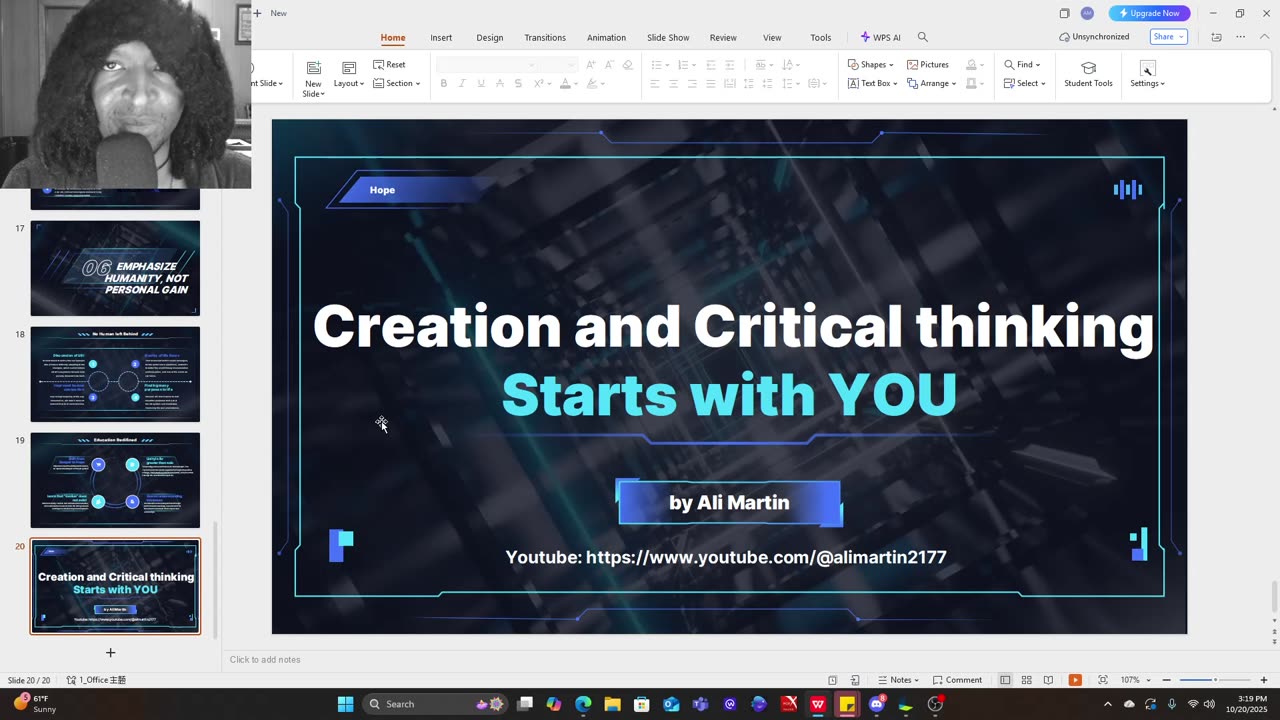This screenshot has width=1280, height=720.
Task: Open the Transitions tab
Action: (545, 37)
